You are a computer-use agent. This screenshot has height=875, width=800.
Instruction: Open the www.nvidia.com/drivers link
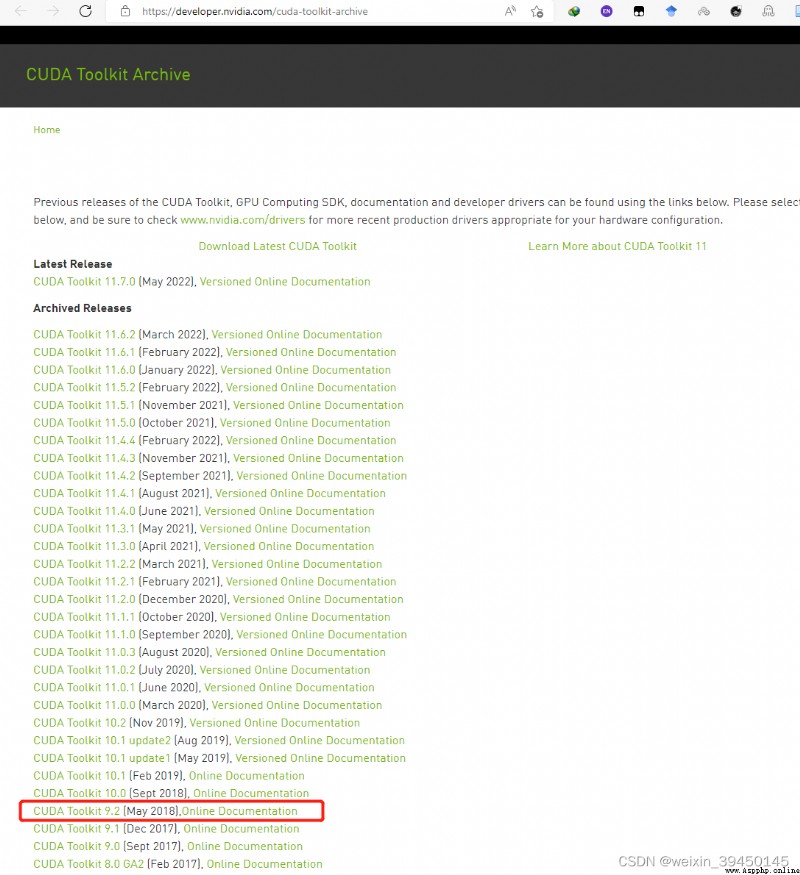(x=243, y=220)
